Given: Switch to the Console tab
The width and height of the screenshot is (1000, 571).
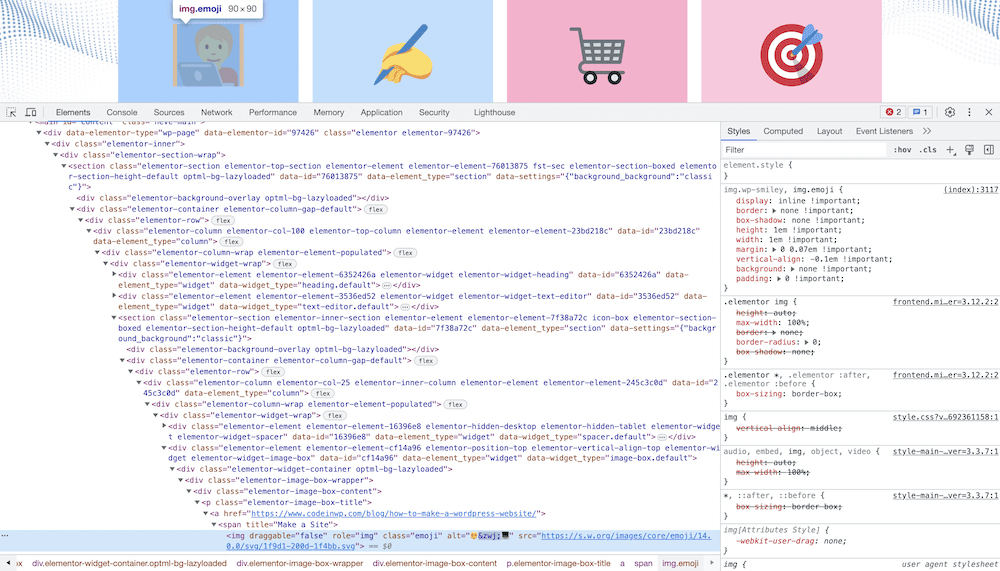Looking at the screenshot, I should point(122,113).
